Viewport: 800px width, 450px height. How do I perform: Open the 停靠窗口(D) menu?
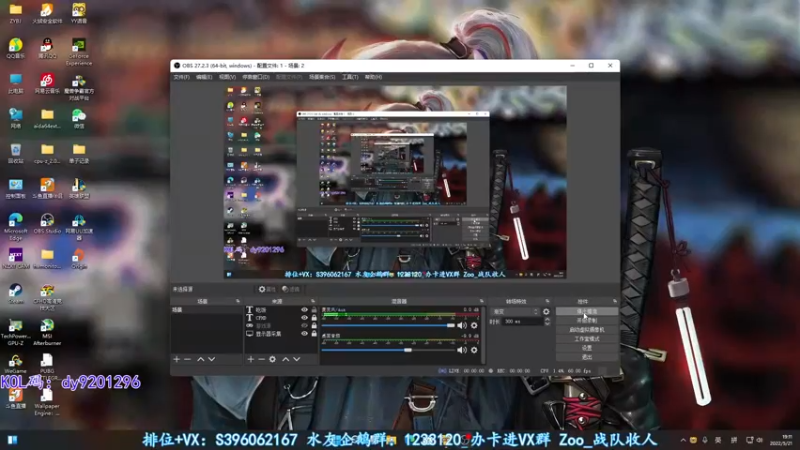(x=256, y=77)
